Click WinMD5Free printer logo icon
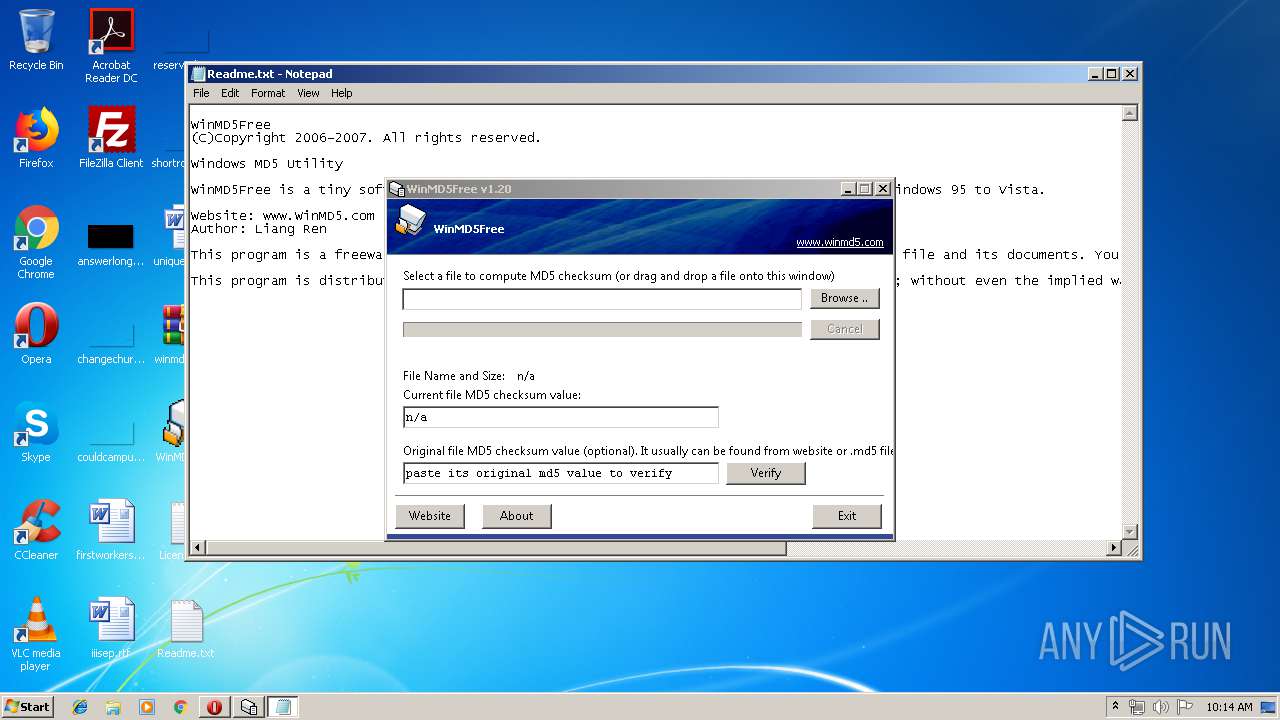Screen dimensions: 1280x720 pyautogui.click(x=411, y=219)
